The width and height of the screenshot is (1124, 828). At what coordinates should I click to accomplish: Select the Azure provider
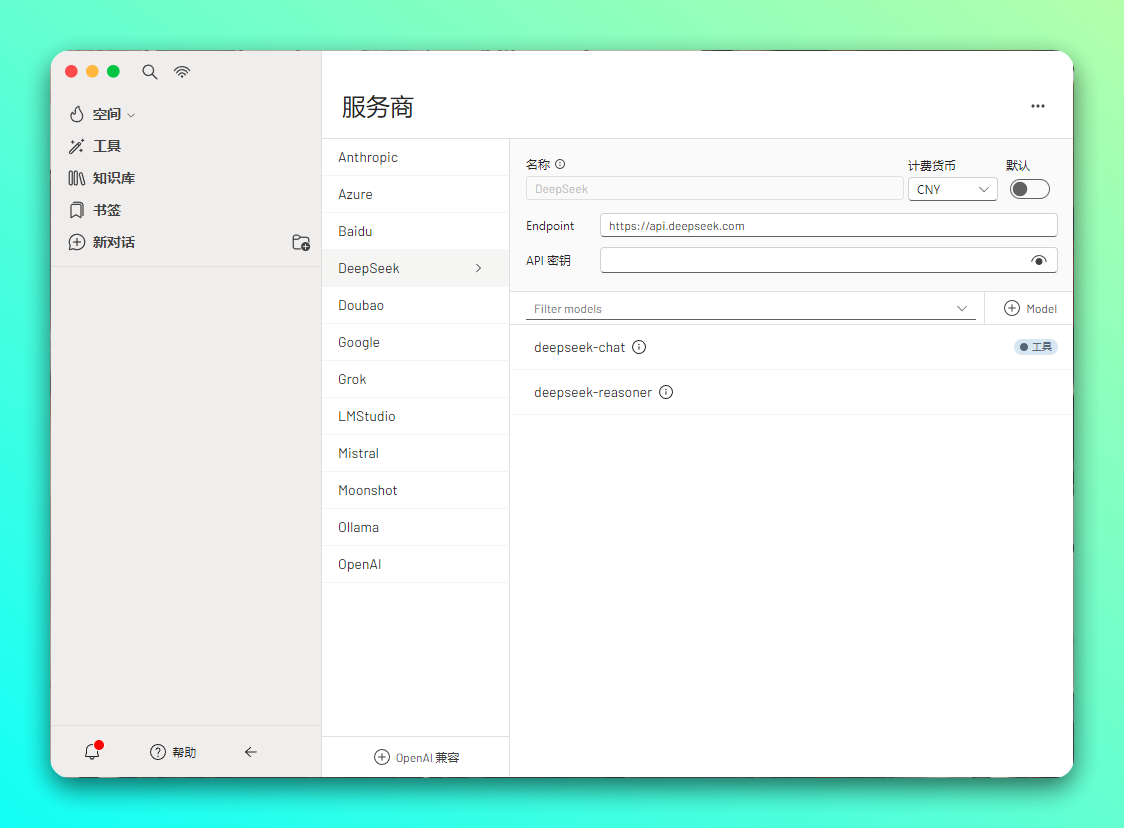click(415, 194)
